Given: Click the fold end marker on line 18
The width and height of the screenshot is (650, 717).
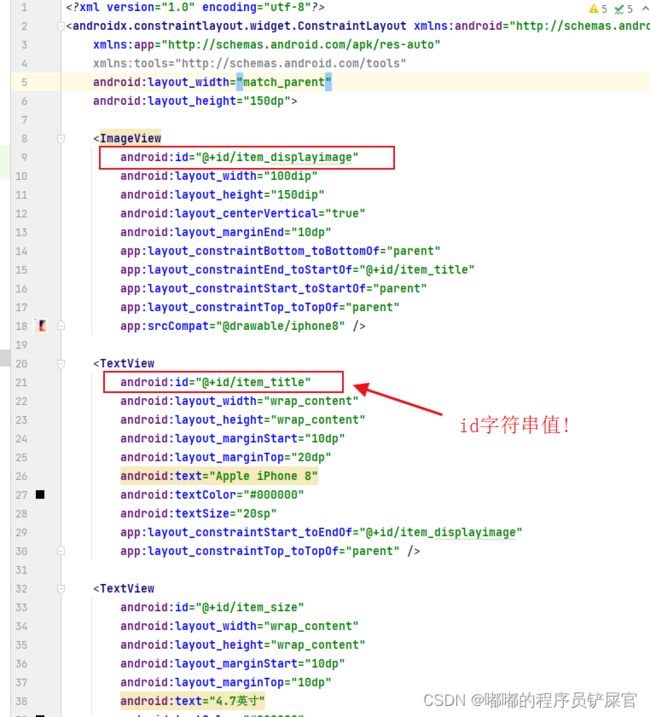Looking at the screenshot, I should pyautogui.click(x=60, y=326).
